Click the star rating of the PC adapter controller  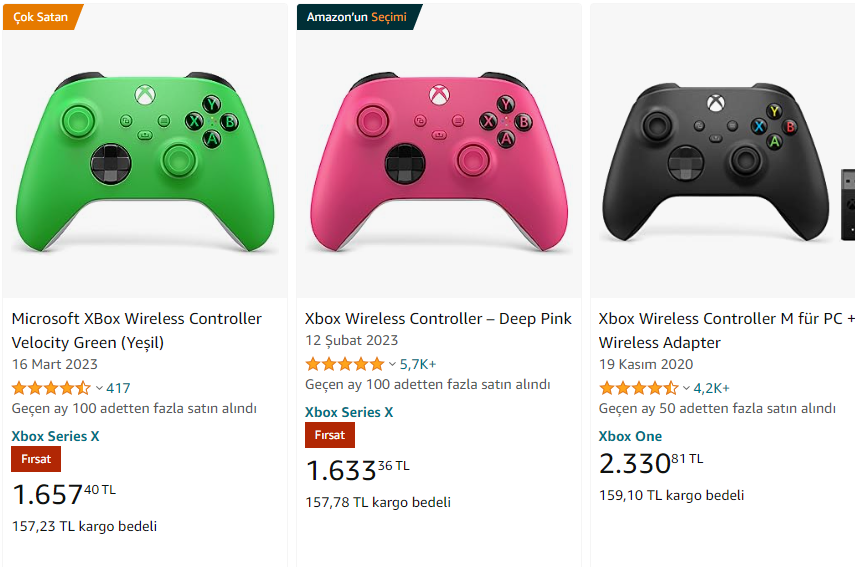pyautogui.click(x=638, y=388)
